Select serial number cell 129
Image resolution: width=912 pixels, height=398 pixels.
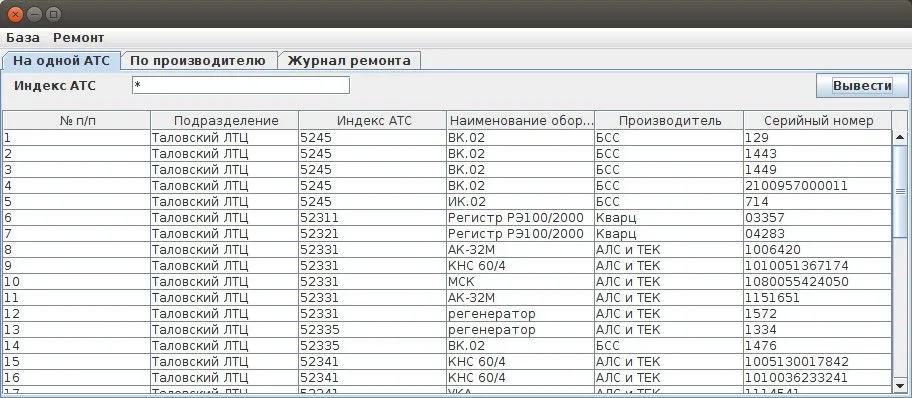tap(818, 138)
